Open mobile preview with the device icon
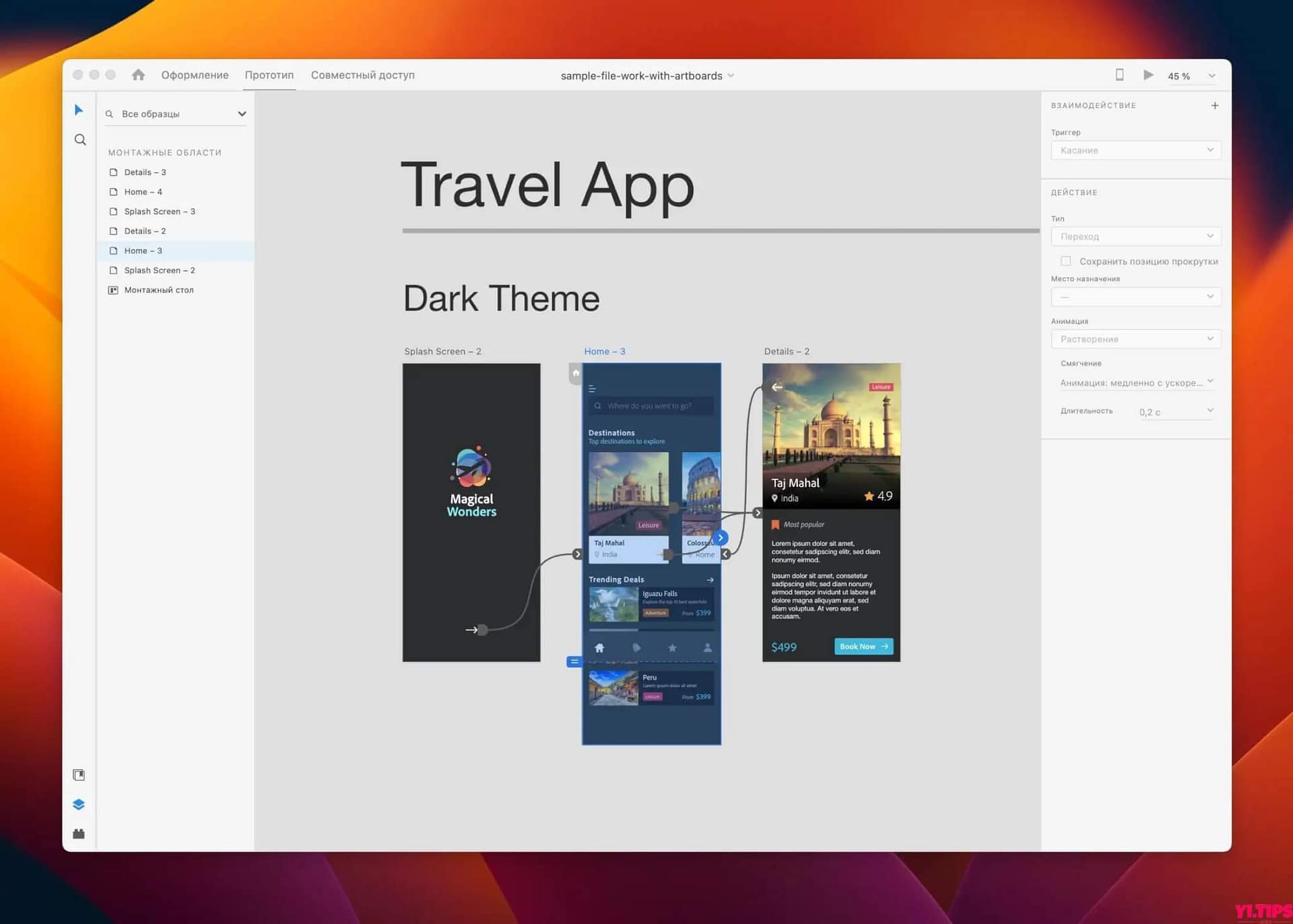The width and height of the screenshot is (1293, 924). (x=1120, y=75)
